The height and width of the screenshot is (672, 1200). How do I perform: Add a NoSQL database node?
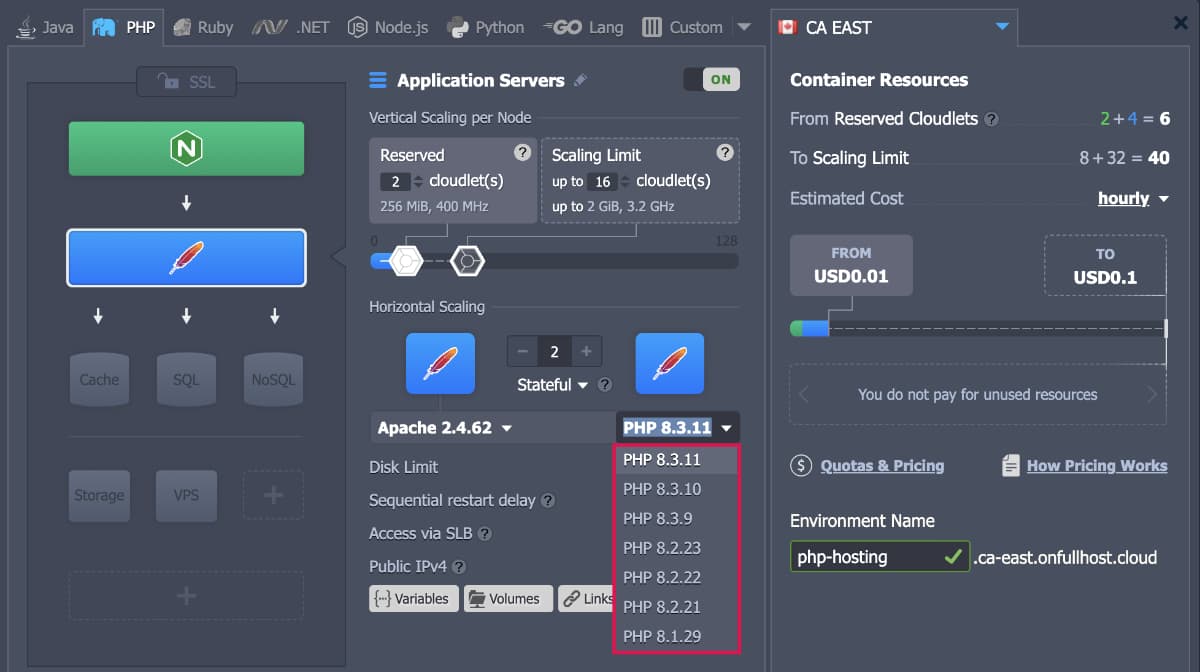coord(273,379)
